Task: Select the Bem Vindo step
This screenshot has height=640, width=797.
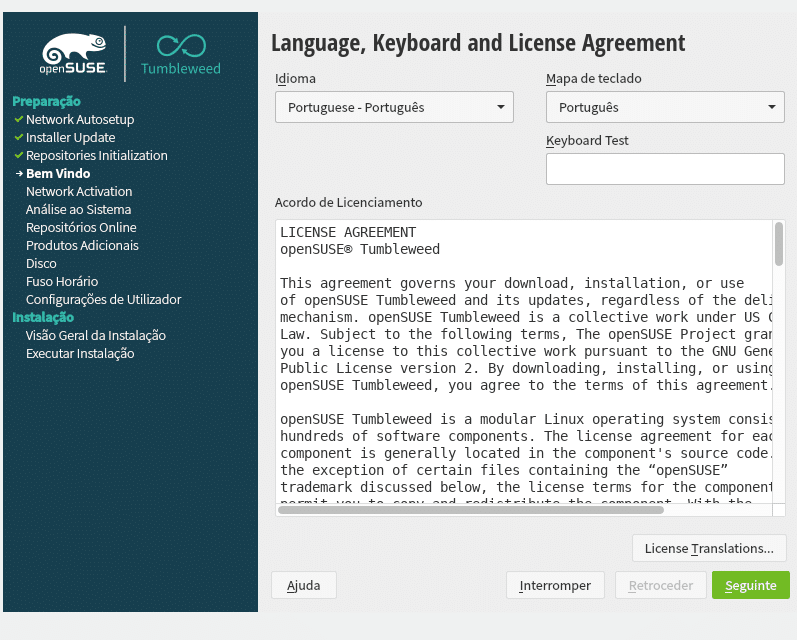Action: pos(58,173)
